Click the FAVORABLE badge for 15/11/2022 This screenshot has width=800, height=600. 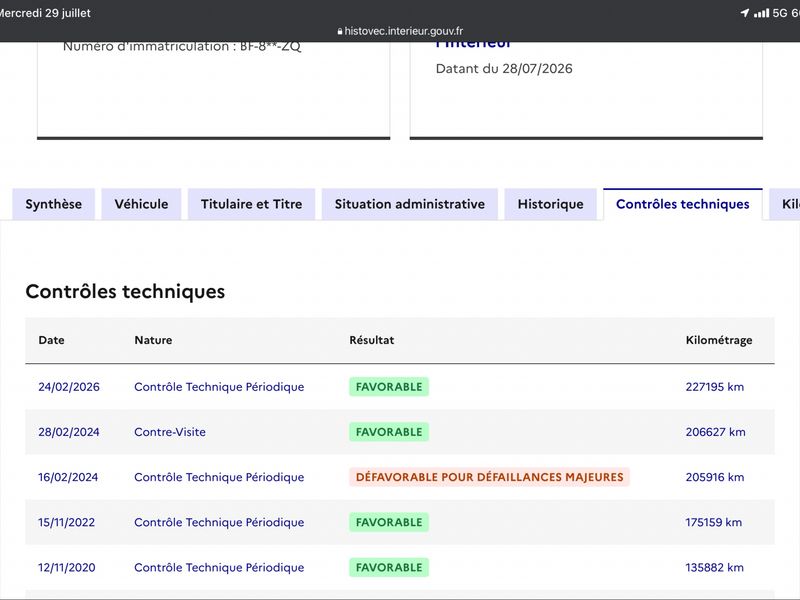389,522
